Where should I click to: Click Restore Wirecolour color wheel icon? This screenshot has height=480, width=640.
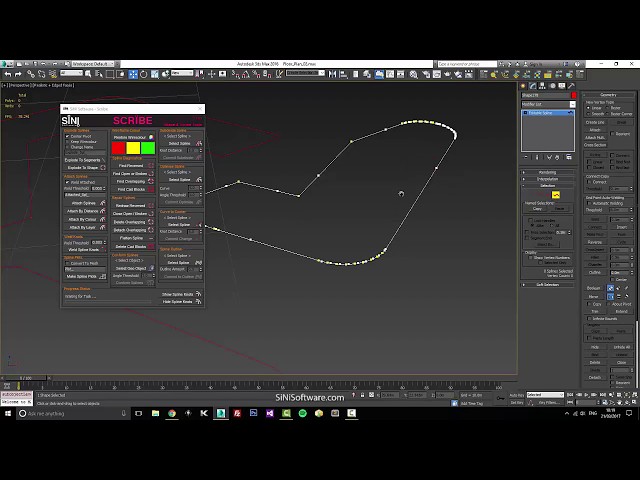point(151,137)
